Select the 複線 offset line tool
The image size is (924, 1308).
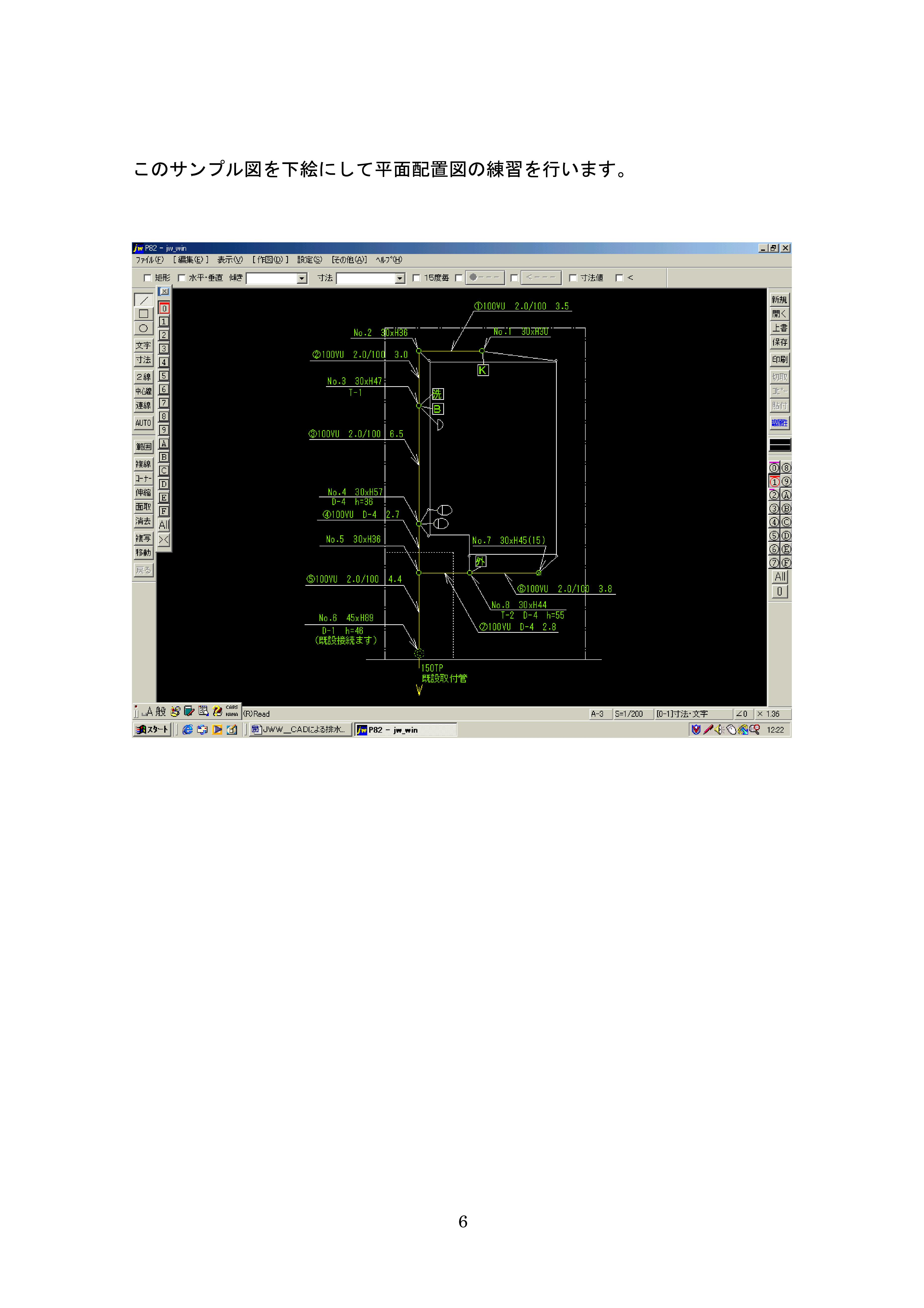click(x=144, y=464)
